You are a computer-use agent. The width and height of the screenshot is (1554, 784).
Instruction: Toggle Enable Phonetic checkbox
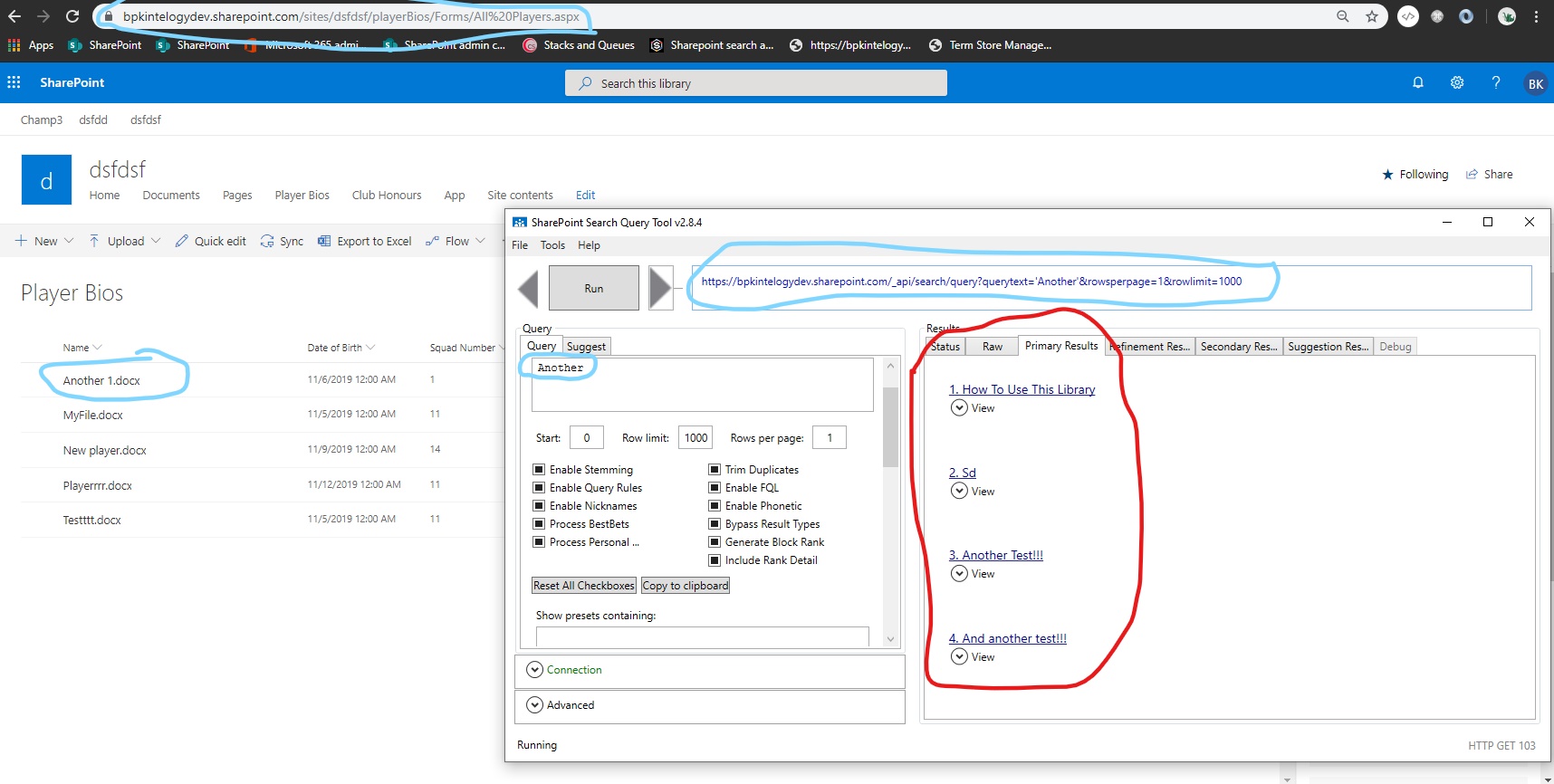(x=715, y=506)
